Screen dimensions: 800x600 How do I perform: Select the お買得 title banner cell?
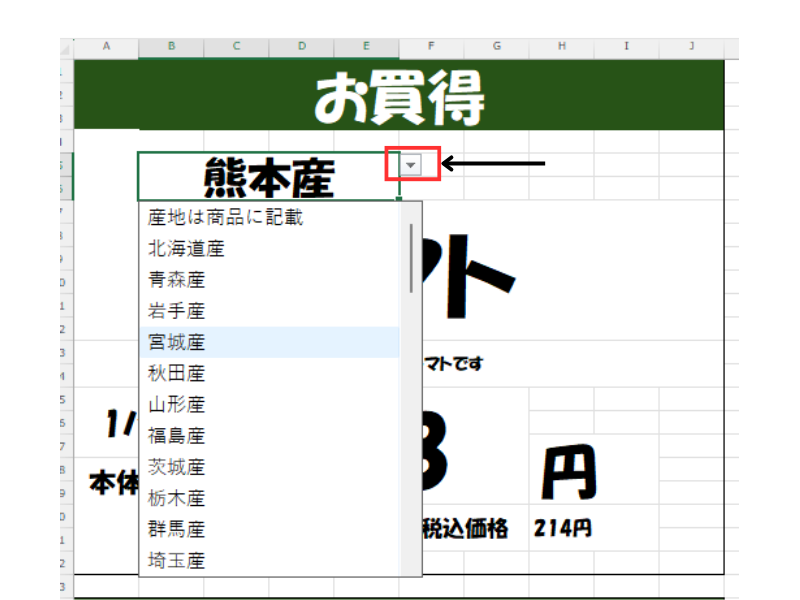(399, 96)
